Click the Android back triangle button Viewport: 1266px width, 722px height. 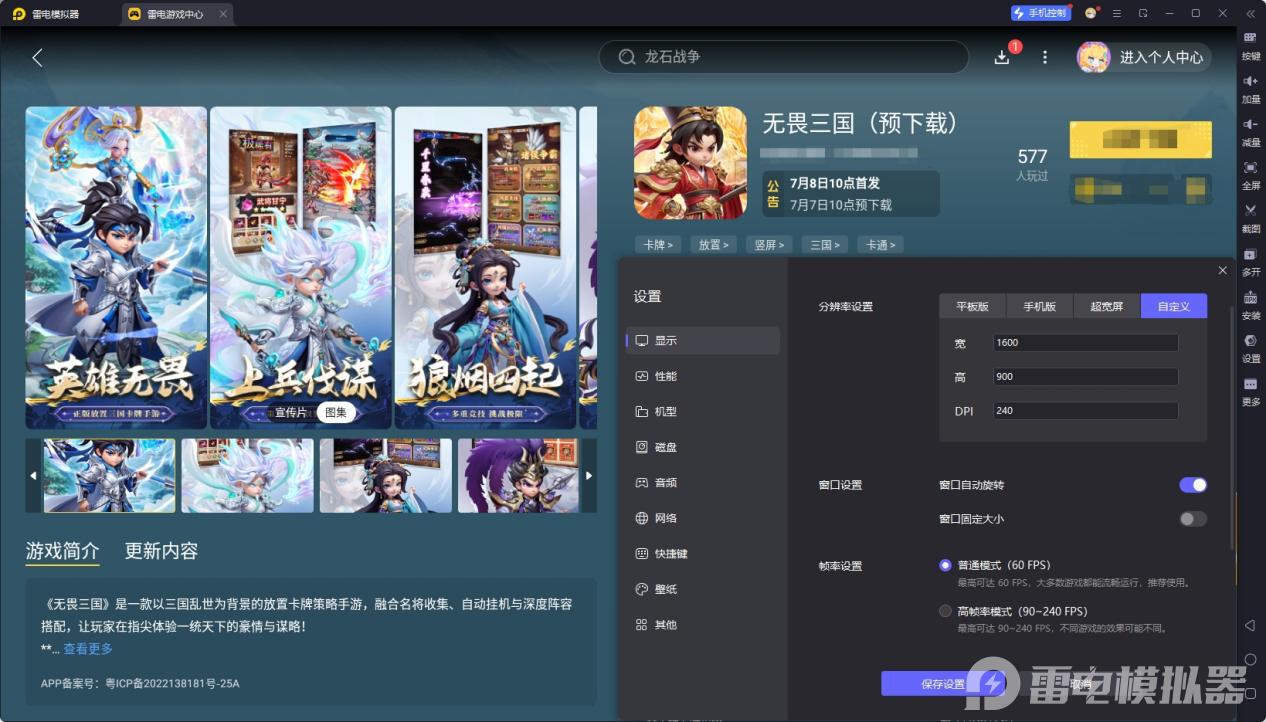point(1250,625)
